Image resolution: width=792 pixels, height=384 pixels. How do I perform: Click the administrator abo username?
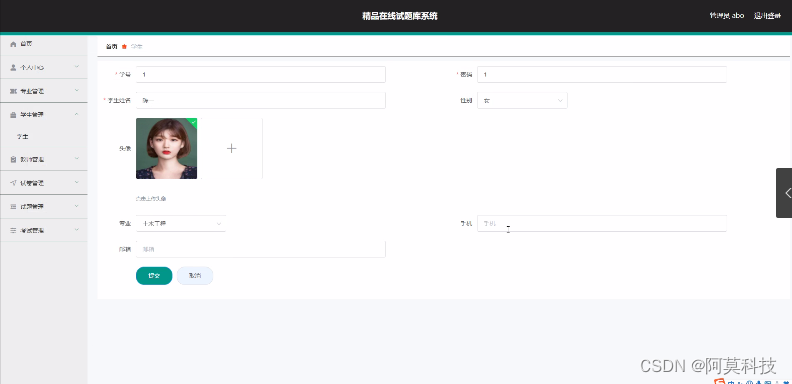coord(727,16)
